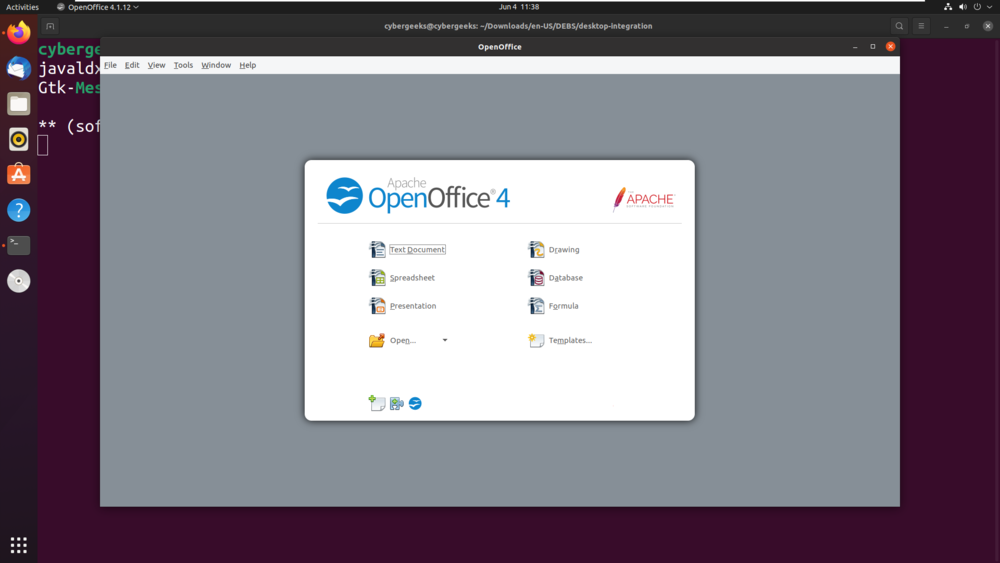Open Rhythmbox from the dock
Image resolution: width=1000 pixels, height=563 pixels.
(x=18, y=139)
